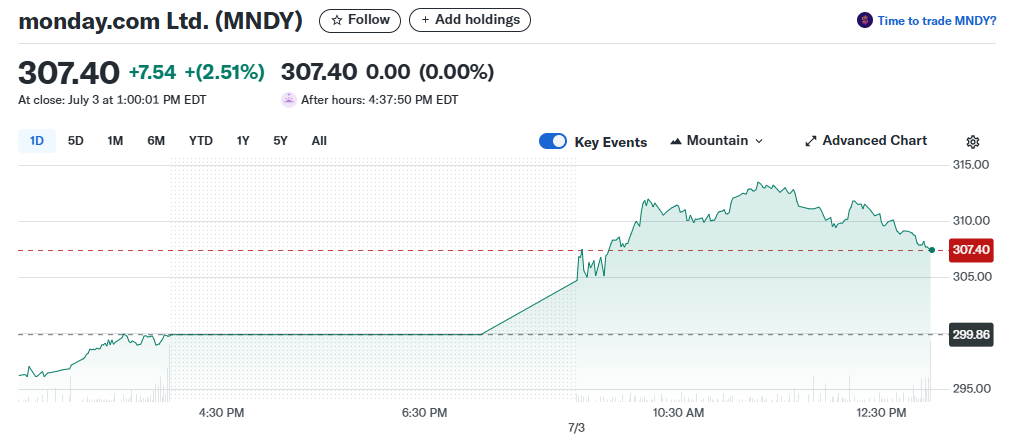Screen dimensions: 1018x447
Task: Click the monday.com Ltd. (MNDY) heading
Action: coord(160,21)
